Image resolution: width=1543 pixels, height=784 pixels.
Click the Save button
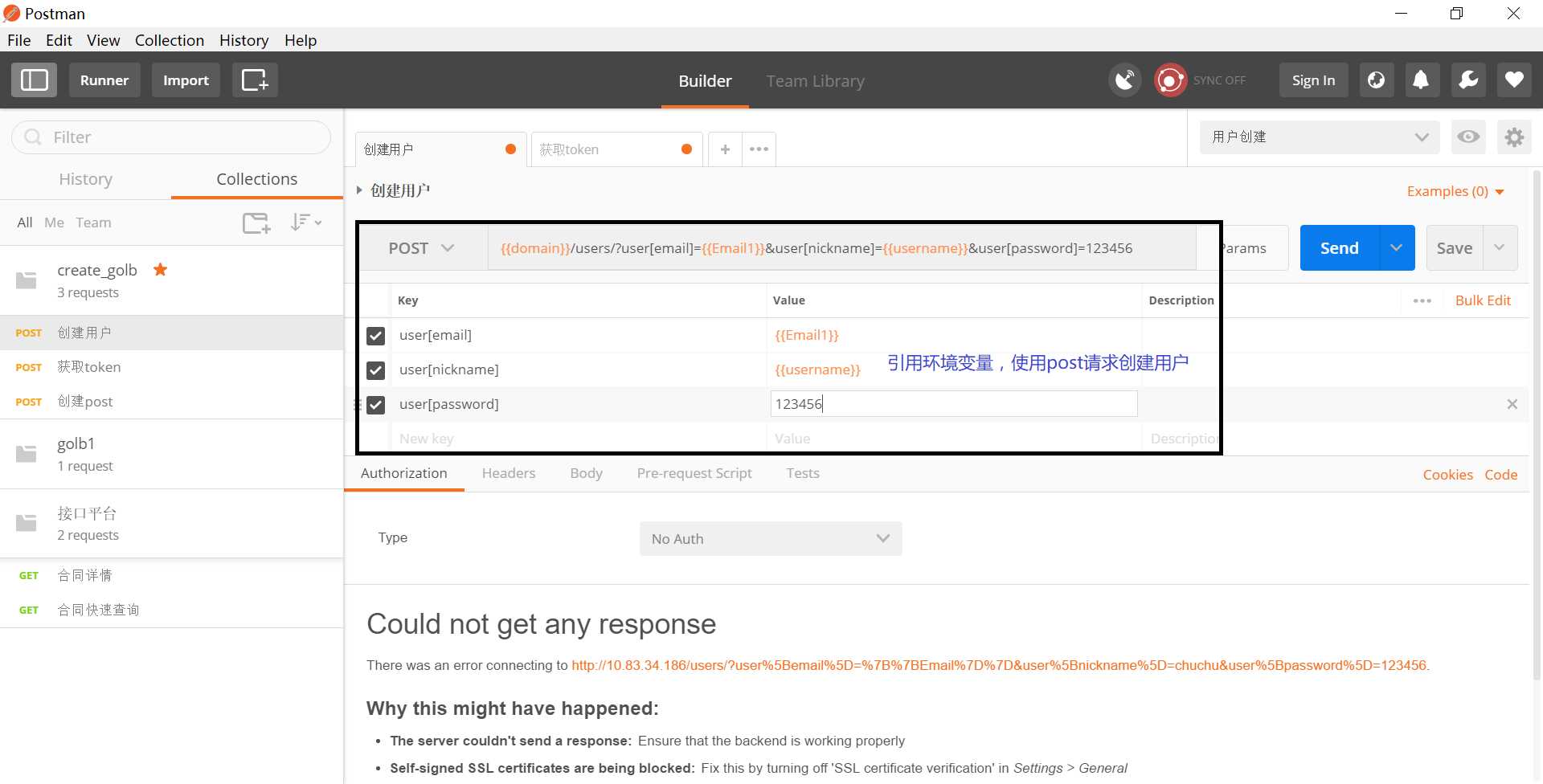[1455, 248]
